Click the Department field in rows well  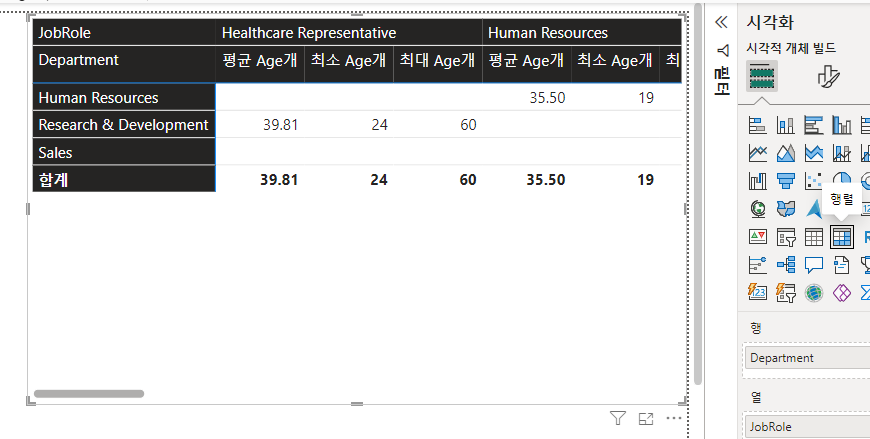coord(806,358)
